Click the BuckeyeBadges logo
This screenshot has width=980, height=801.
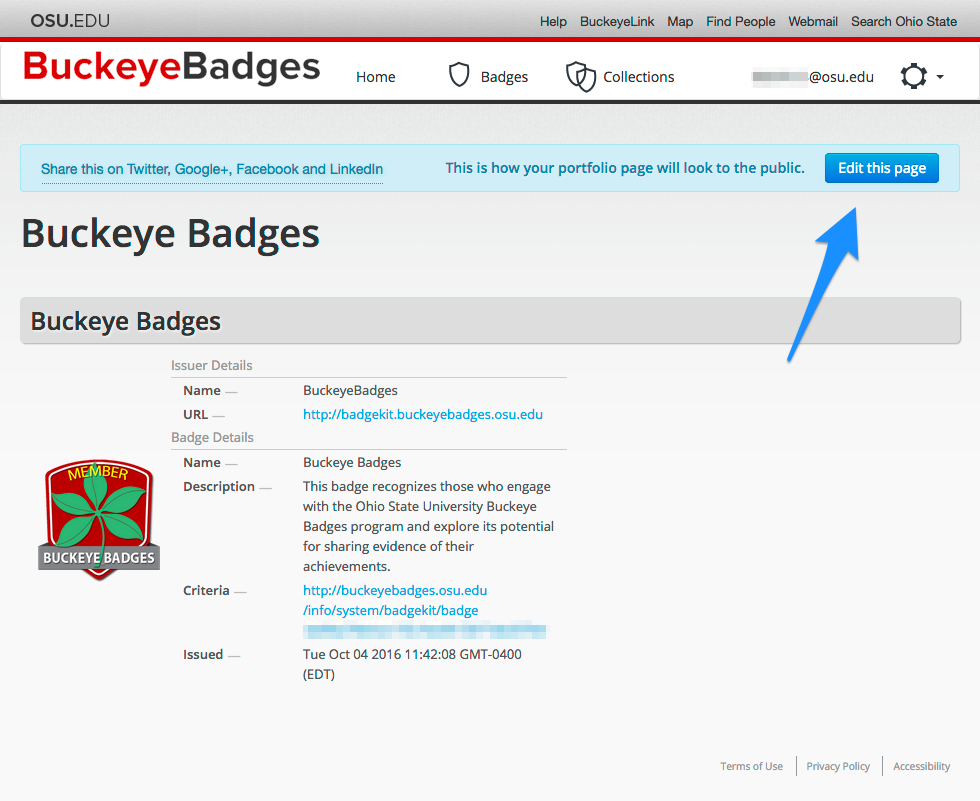pos(172,67)
